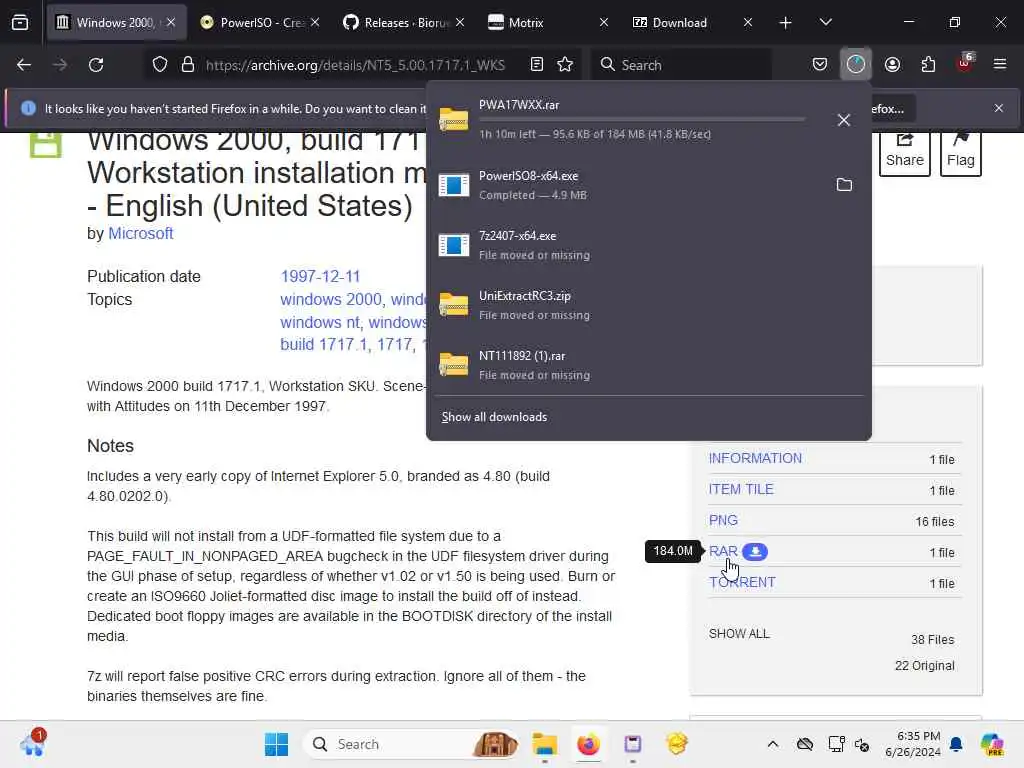Open Firefox application hamburger menu
The width and height of the screenshot is (1024, 768).
pyautogui.click(x=1000, y=65)
